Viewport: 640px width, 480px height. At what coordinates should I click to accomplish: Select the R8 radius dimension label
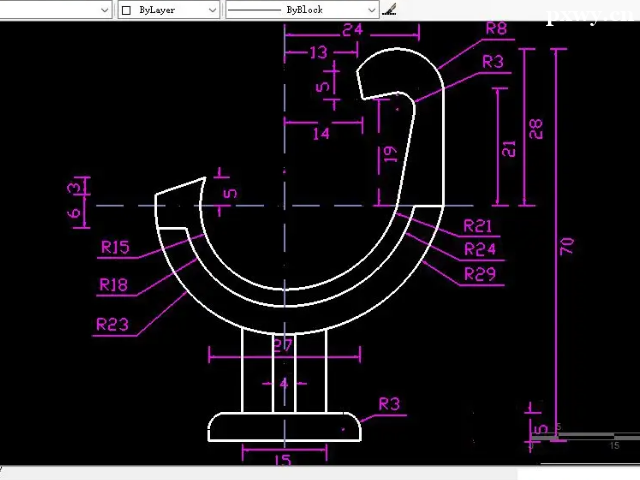[x=496, y=29]
